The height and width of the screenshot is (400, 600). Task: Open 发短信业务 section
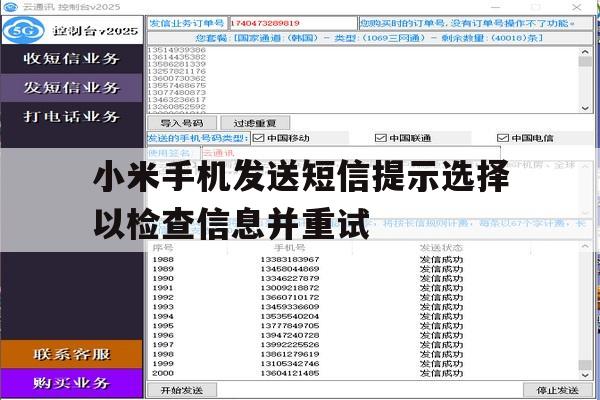pos(72,88)
